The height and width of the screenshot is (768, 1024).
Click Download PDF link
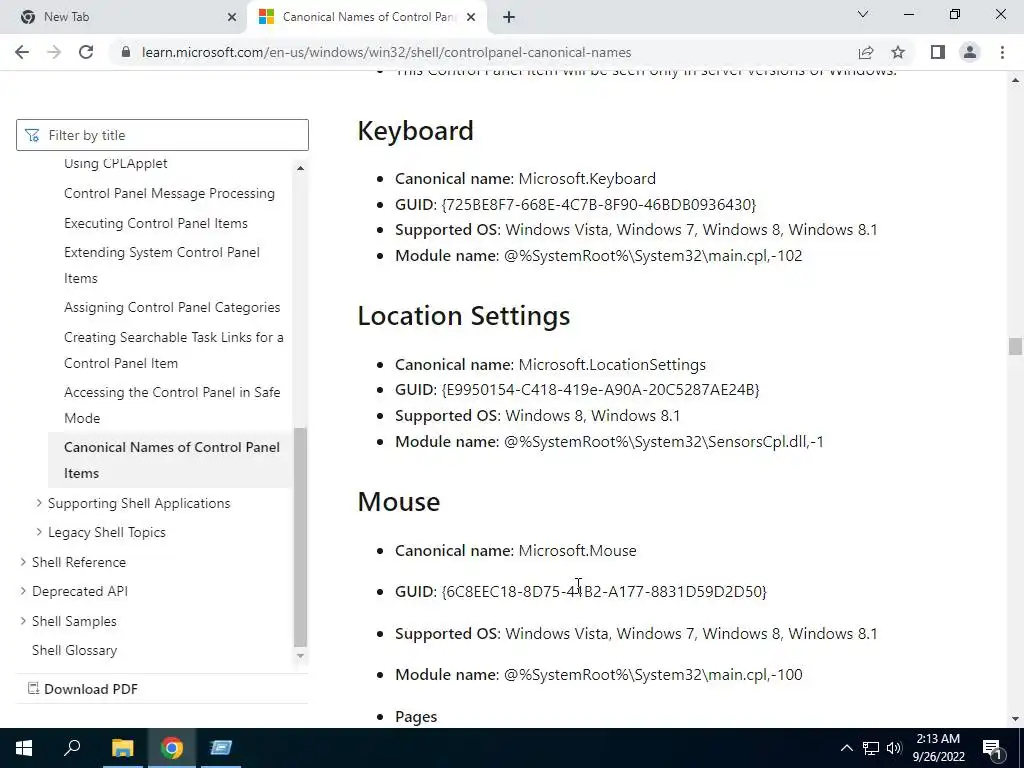[83, 689]
